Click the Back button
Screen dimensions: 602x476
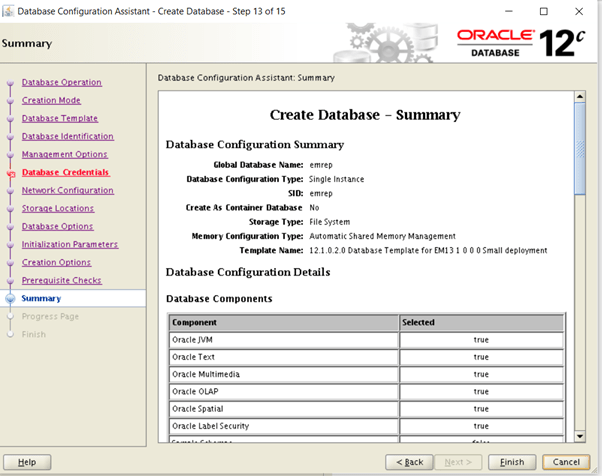click(x=414, y=462)
